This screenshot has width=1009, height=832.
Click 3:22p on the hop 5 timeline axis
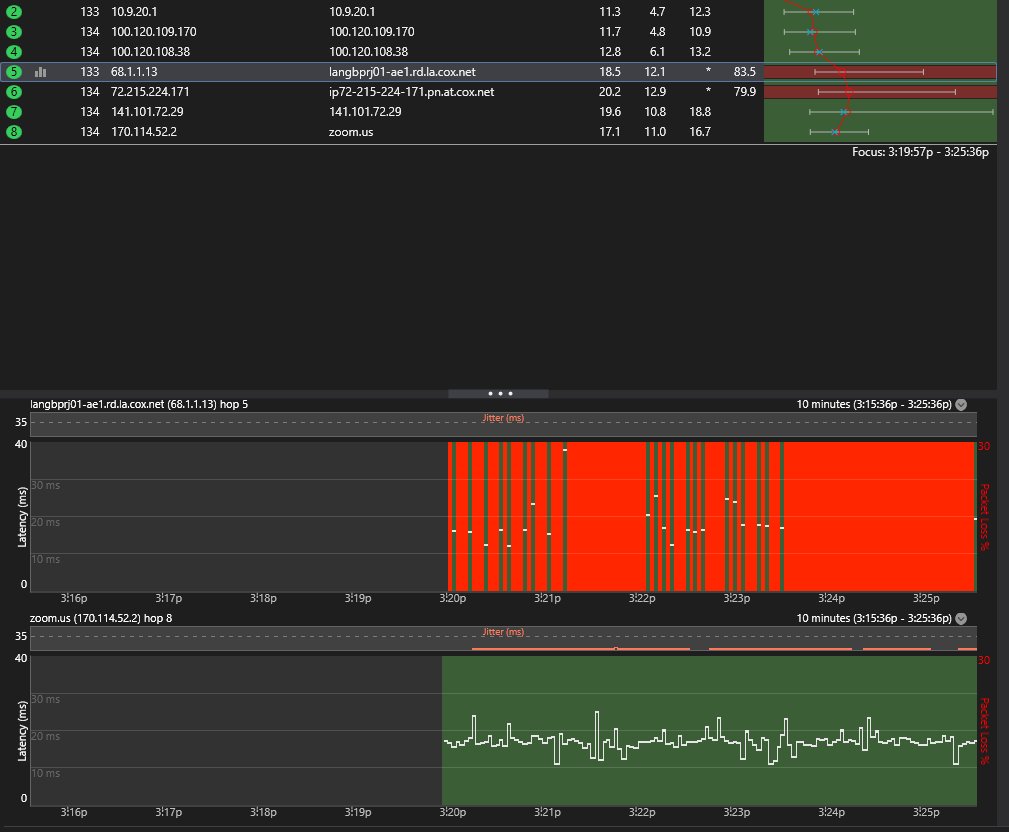(x=642, y=598)
